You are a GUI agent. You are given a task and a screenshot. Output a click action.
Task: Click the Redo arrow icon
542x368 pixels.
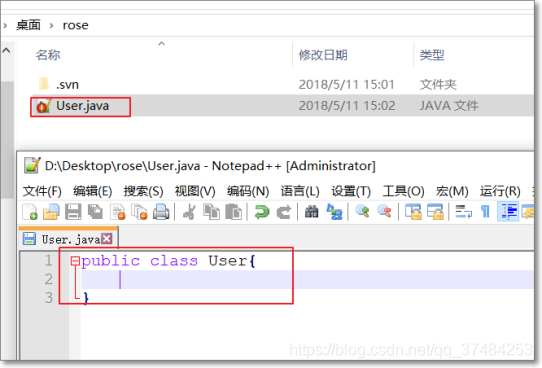pyautogui.click(x=284, y=211)
